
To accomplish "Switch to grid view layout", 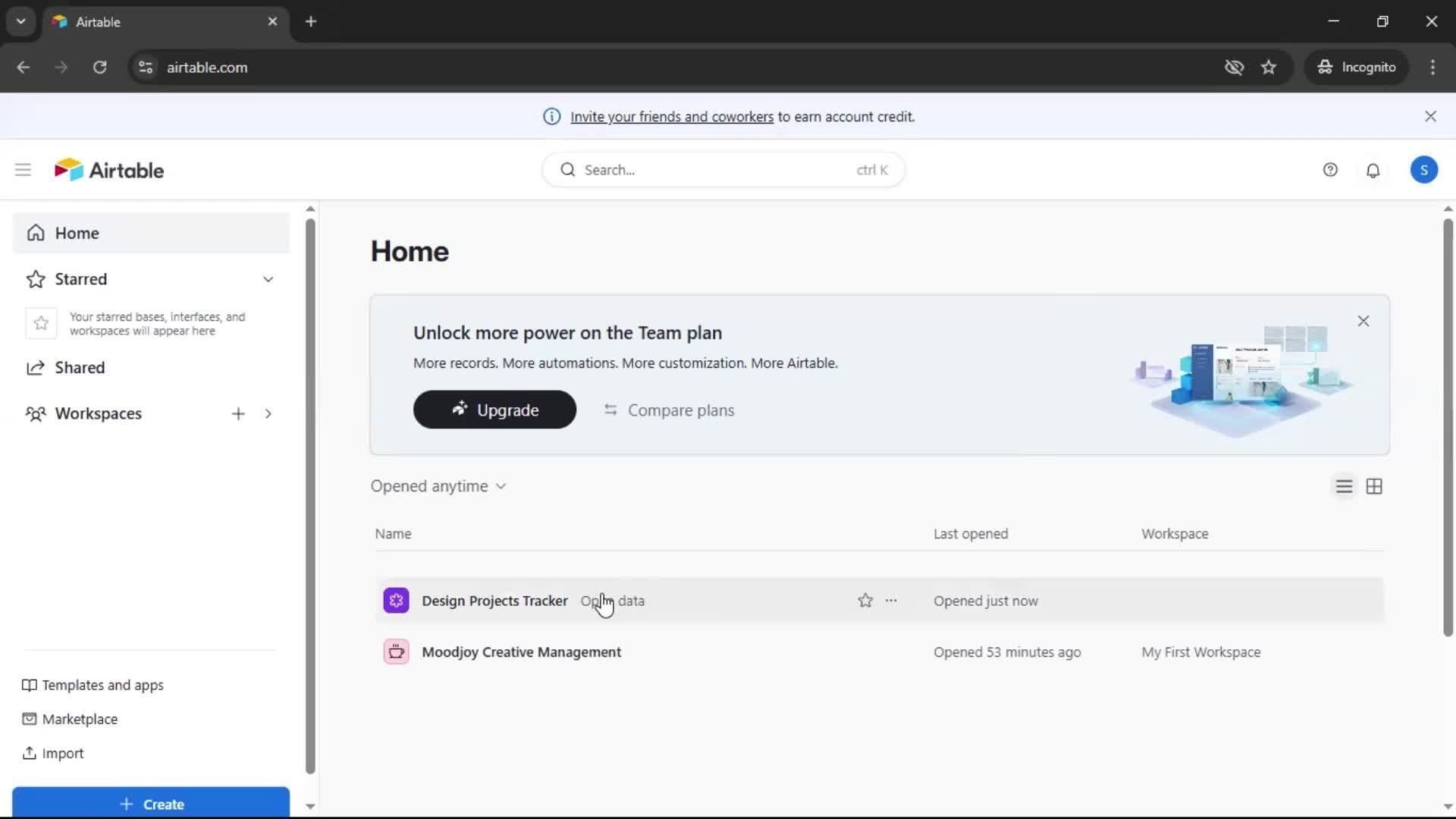I will click(1374, 486).
